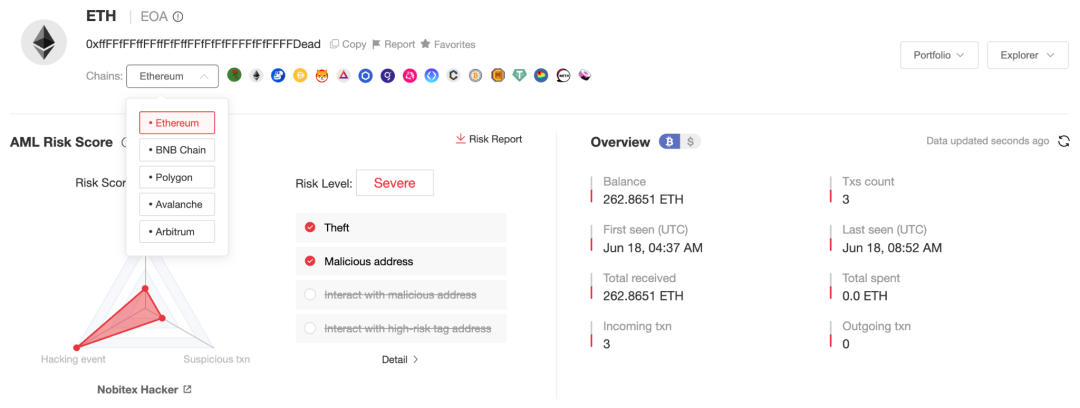Click the EOA info icon
This screenshot has height=408, width=1080.
pyautogui.click(x=178, y=17)
